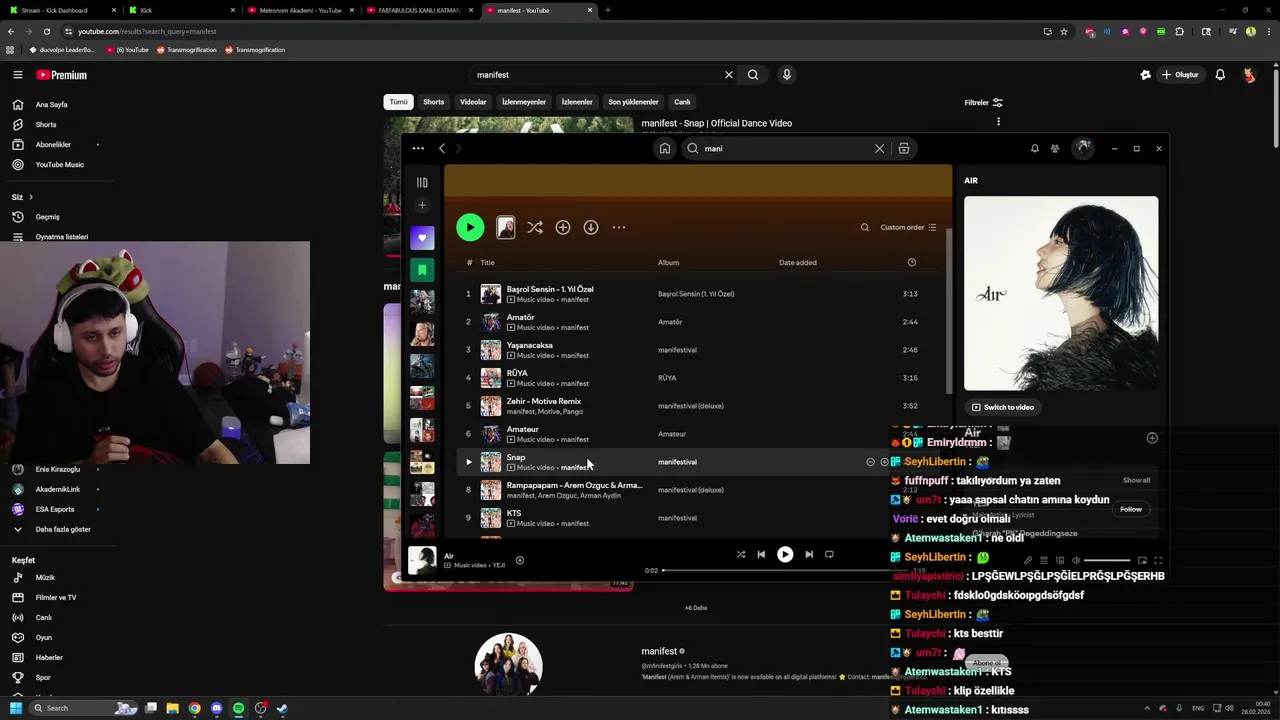This screenshot has width=1280, height=720.
Task: Select the Tümü filter chip on YouTube
Action: pos(399,102)
